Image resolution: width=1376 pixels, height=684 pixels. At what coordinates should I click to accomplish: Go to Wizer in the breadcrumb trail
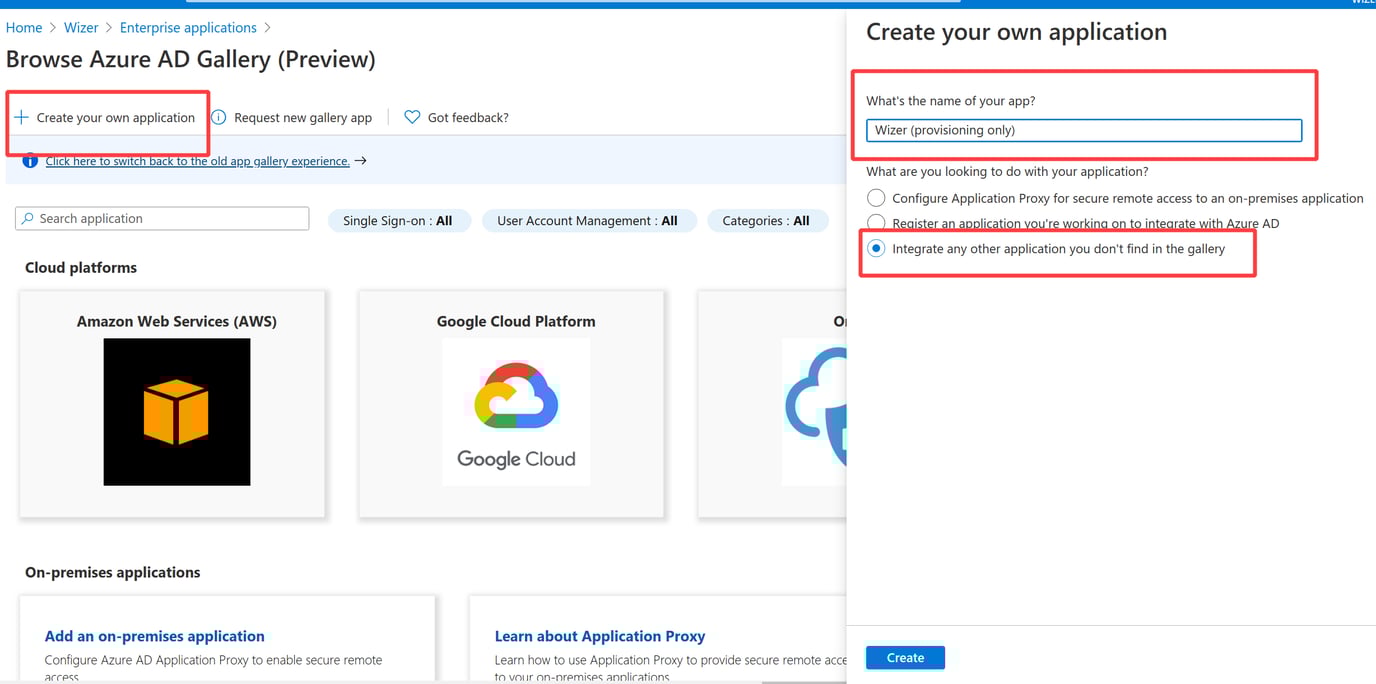[x=80, y=27]
